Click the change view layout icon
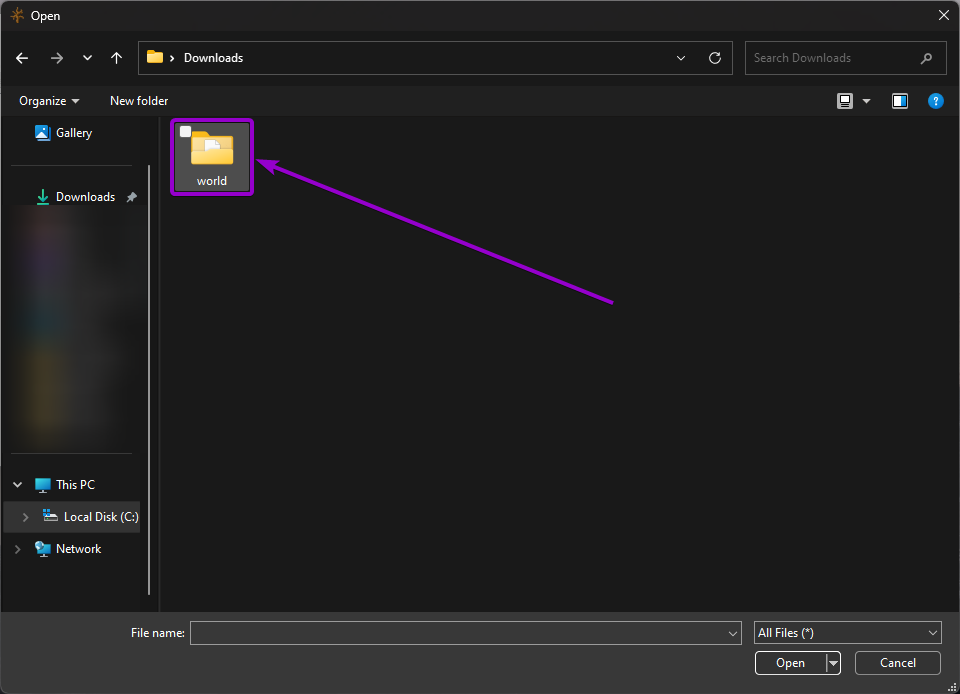960x694 pixels. point(845,100)
